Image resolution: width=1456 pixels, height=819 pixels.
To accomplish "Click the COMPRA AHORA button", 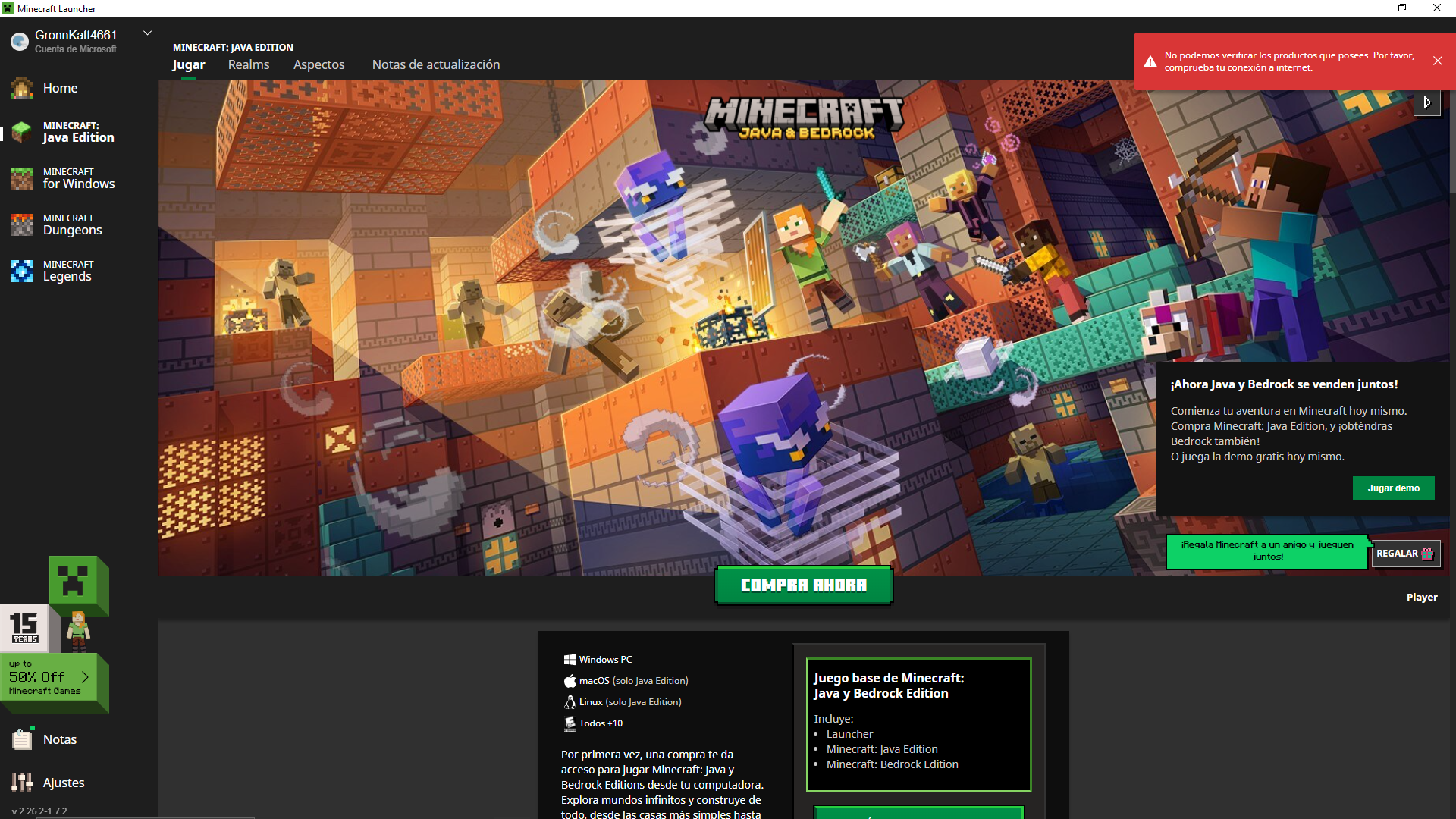I will [x=803, y=585].
